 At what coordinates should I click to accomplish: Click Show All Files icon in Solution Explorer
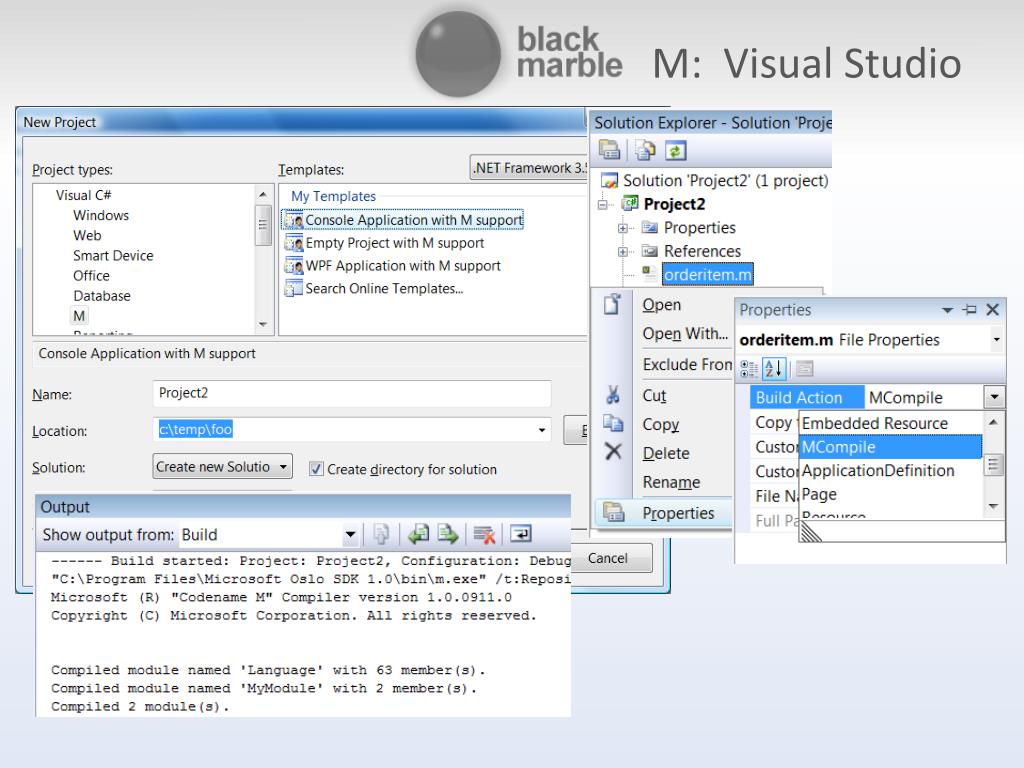645,151
